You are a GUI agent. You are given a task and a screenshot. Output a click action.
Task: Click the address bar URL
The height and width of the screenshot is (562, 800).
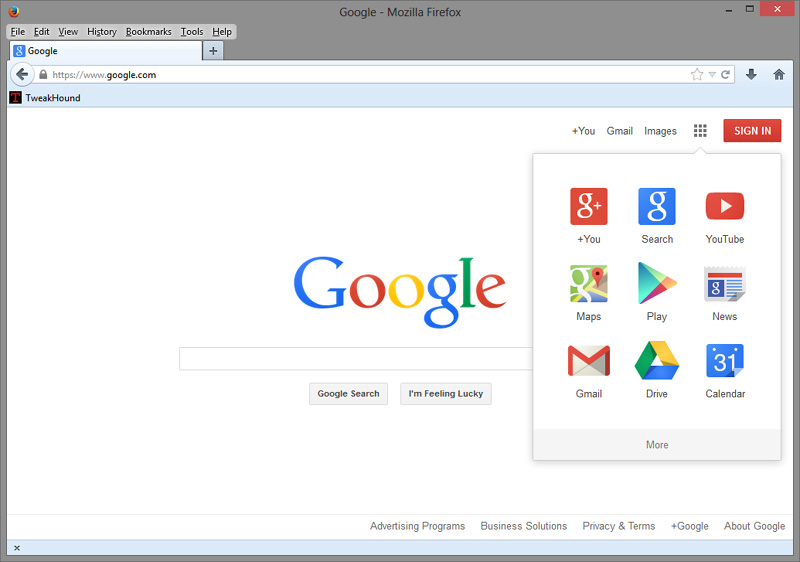pyautogui.click(x=104, y=75)
